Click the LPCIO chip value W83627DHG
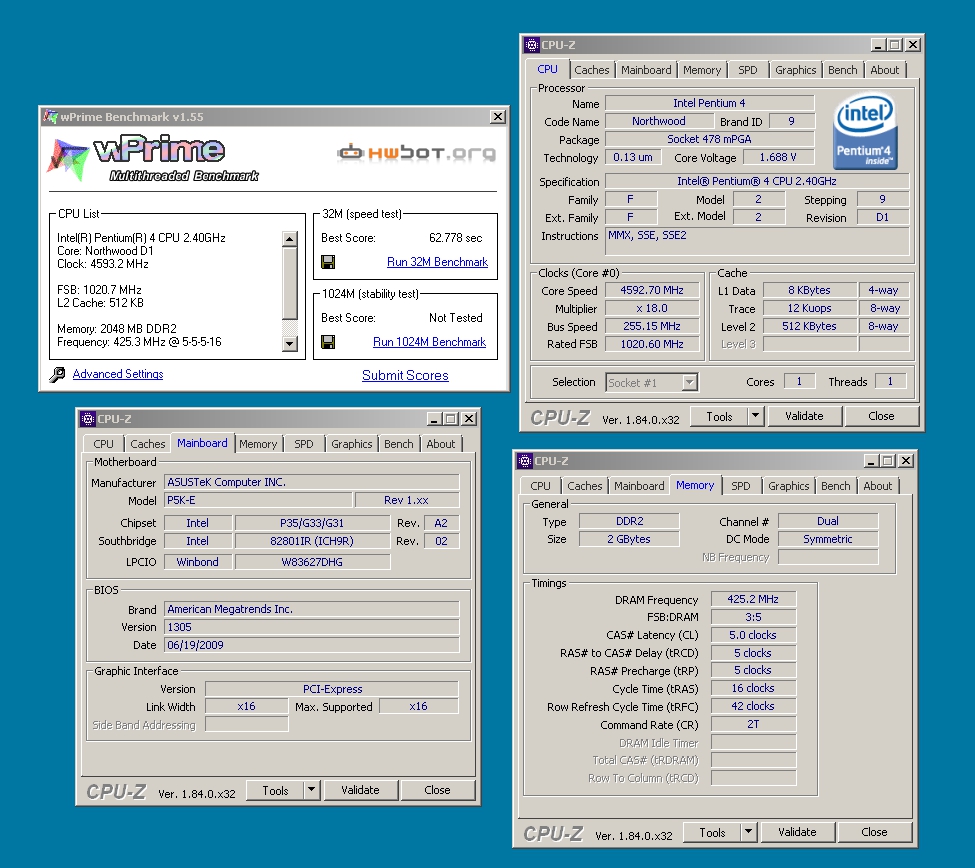This screenshot has width=975, height=868. [x=312, y=562]
